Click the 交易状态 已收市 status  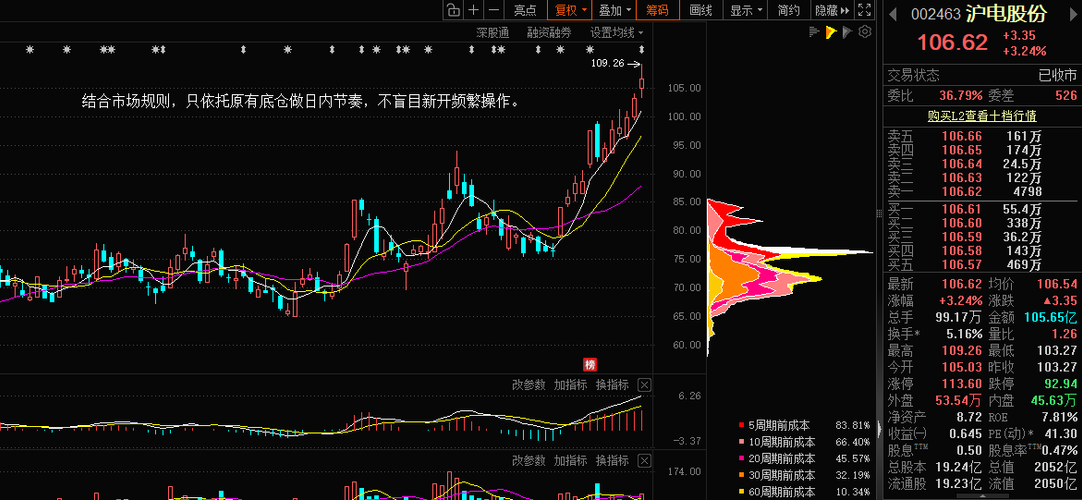(x=982, y=75)
